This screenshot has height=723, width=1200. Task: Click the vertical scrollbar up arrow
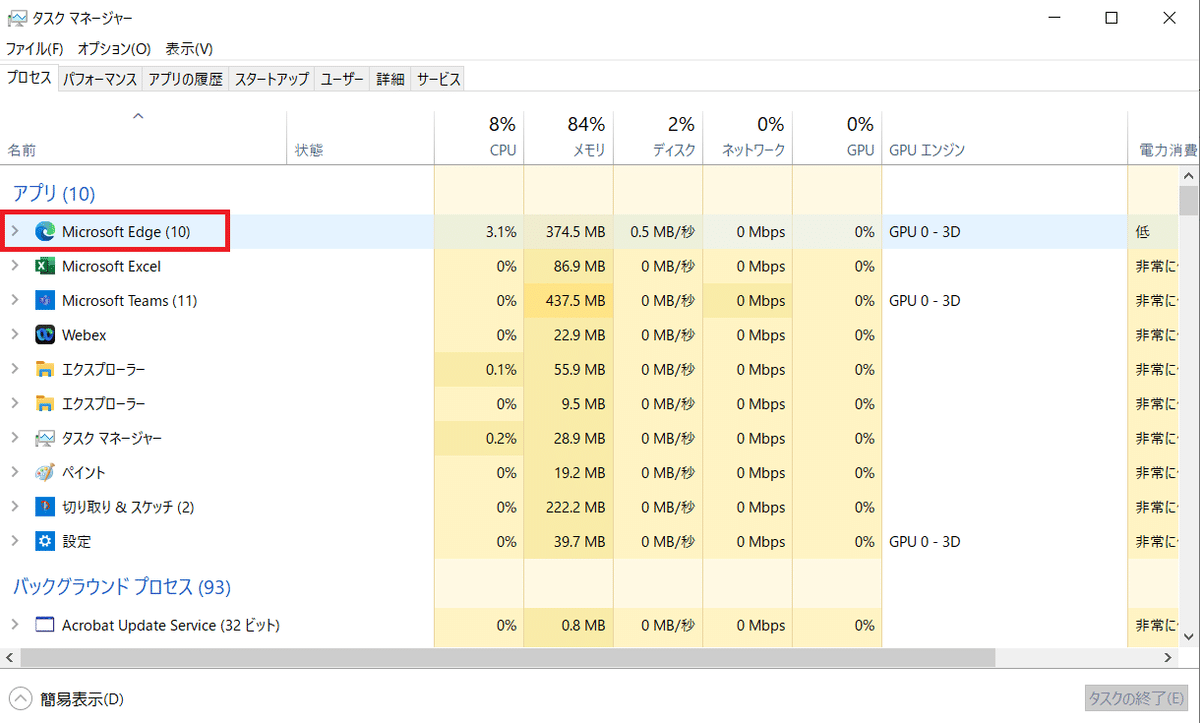(1188, 175)
